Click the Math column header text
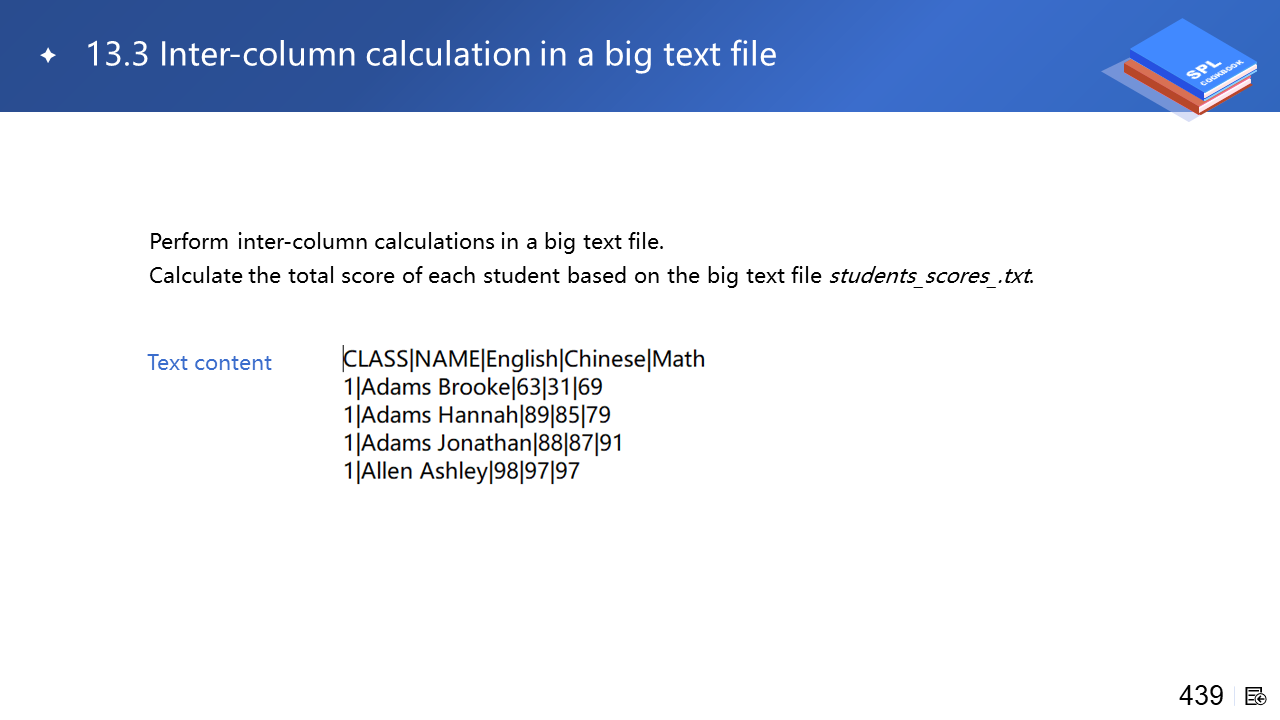 coord(679,359)
